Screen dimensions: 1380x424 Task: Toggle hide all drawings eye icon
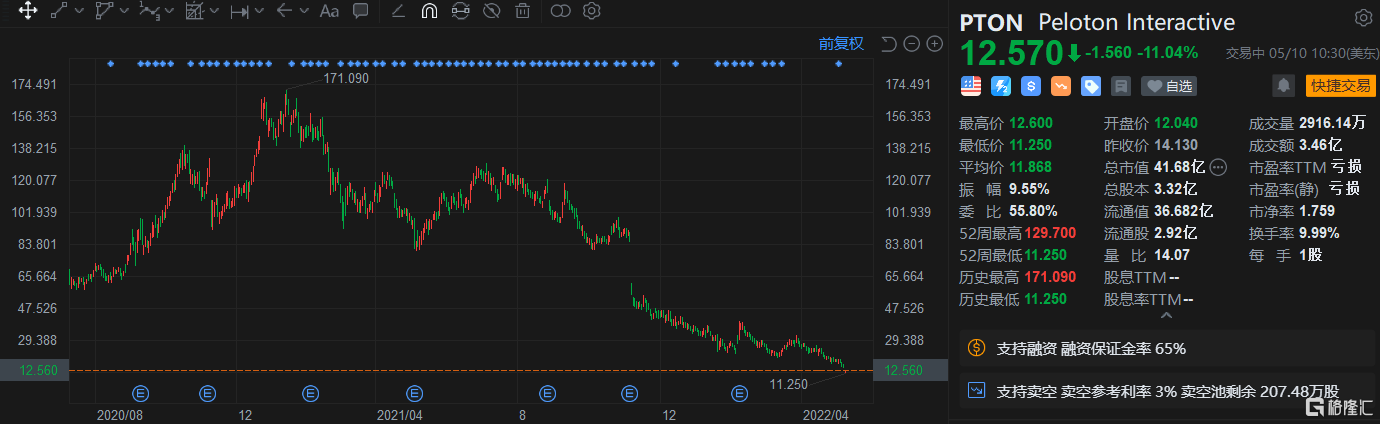tap(491, 12)
